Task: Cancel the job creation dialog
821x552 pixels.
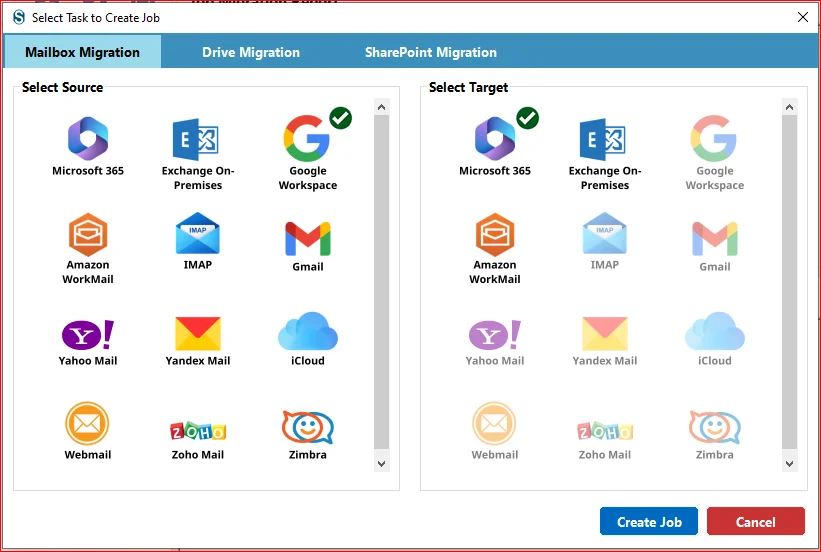Action: (756, 522)
